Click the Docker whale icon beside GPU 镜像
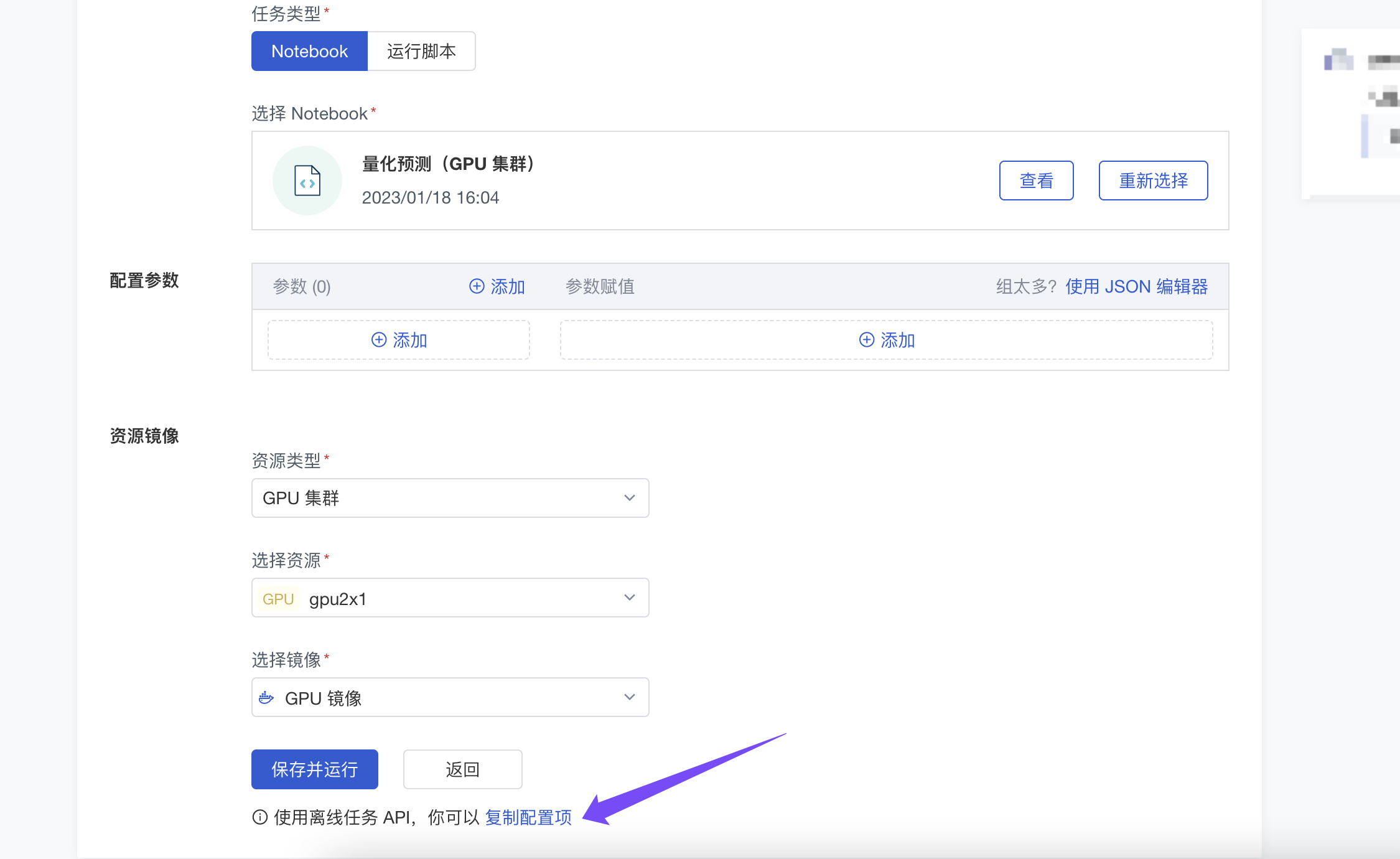 pos(266,697)
